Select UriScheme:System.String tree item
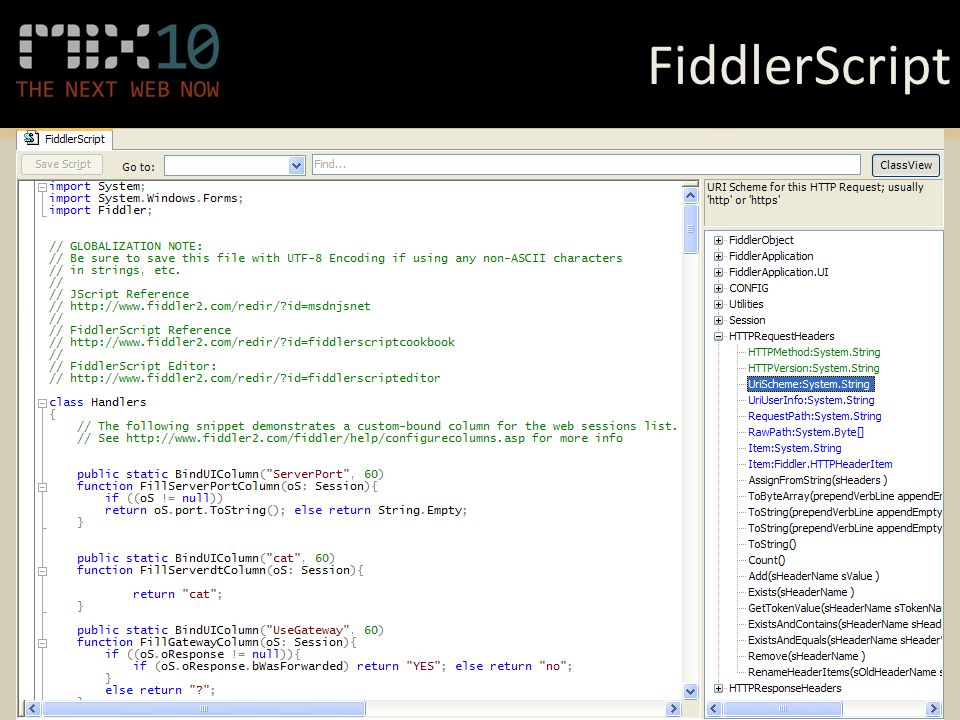The height and width of the screenshot is (720, 960). point(811,384)
